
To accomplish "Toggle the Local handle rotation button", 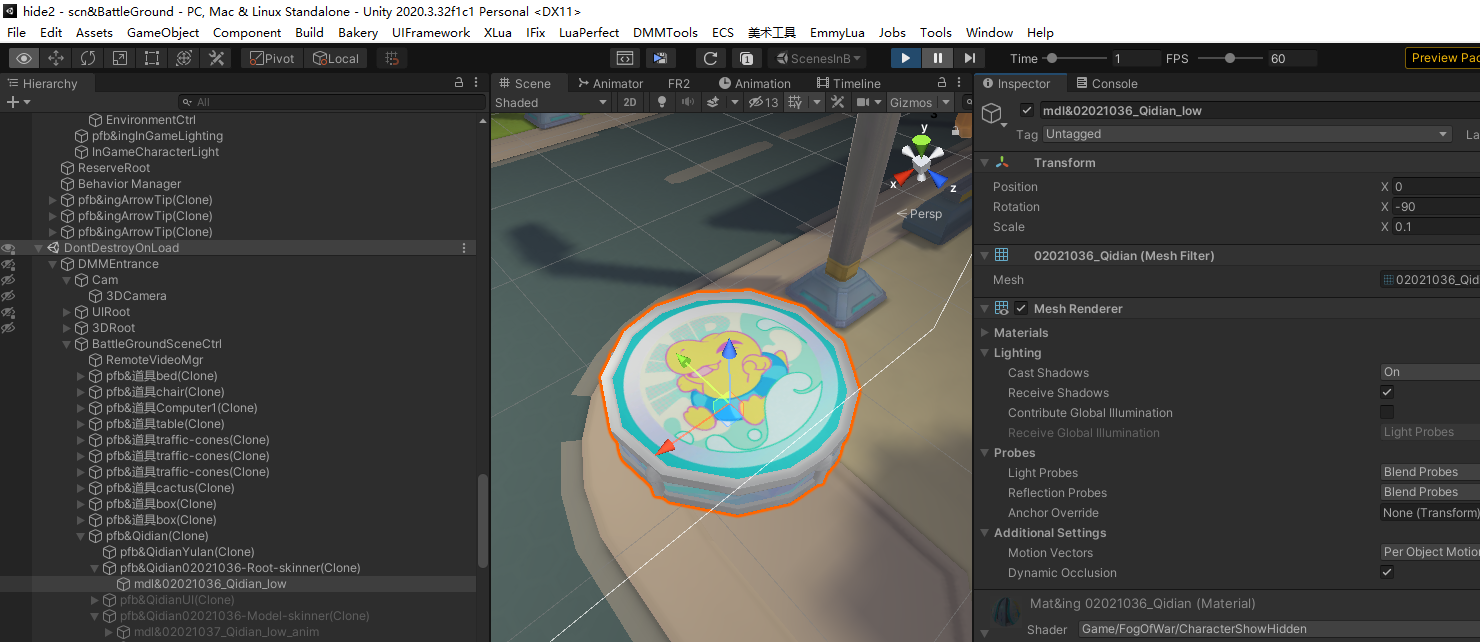I will (x=335, y=58).
